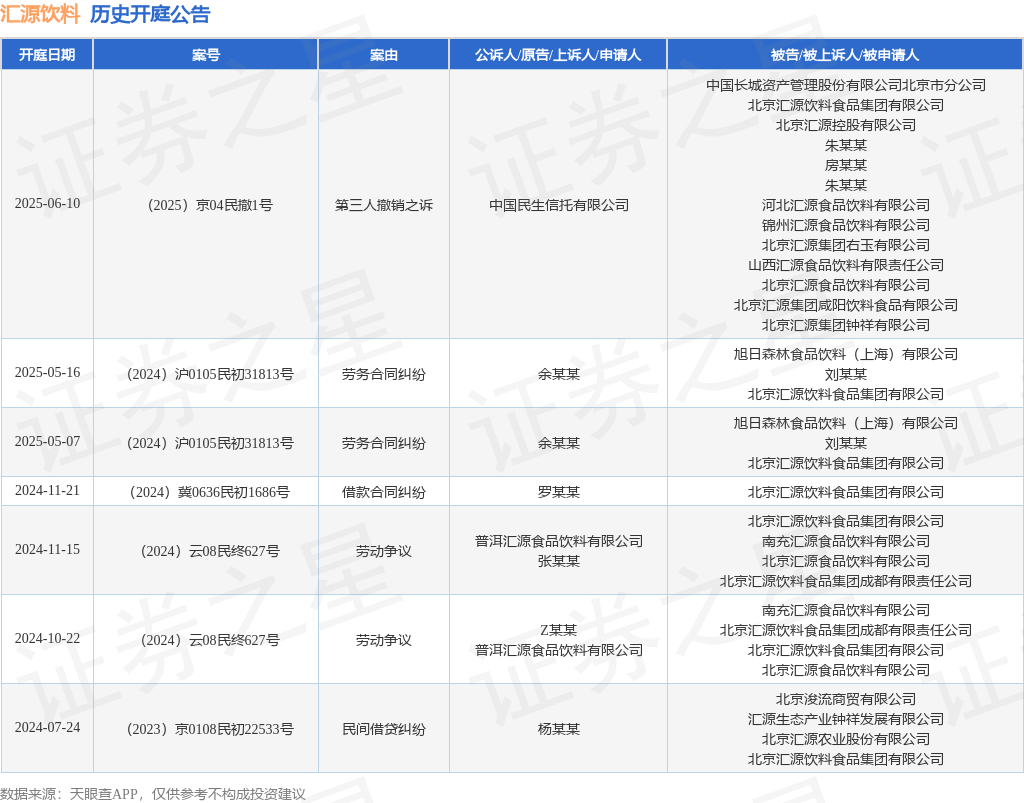Click plaintiff 中国民生信托有限公司
Viewport: 1024px width, 803px height.
pyautogui.click(x=559, y=205)
